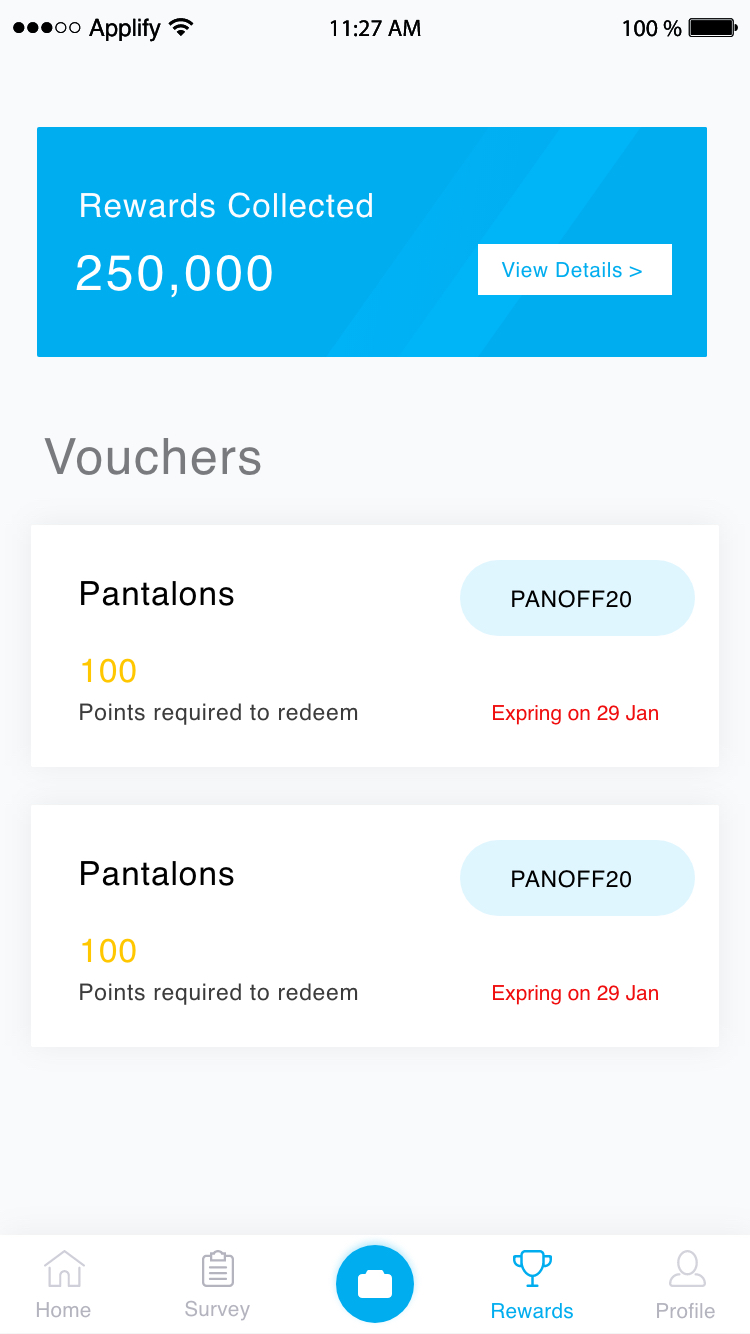The width and height of the screenshot is (750, 1334).
Task: Switch to the Survey tab label
Action: pyautogui.click(x=217, y=1309)
